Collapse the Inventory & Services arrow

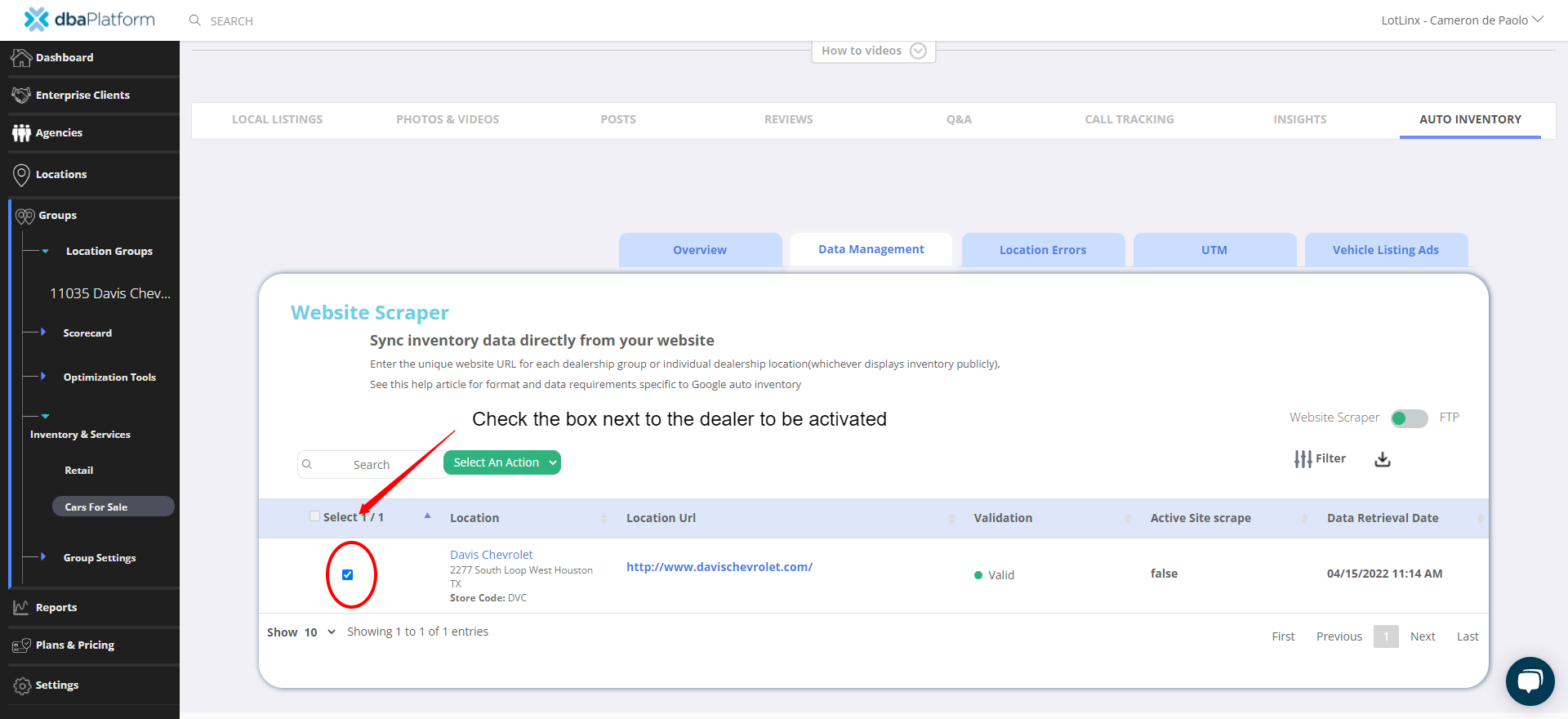tap(46, 417)
